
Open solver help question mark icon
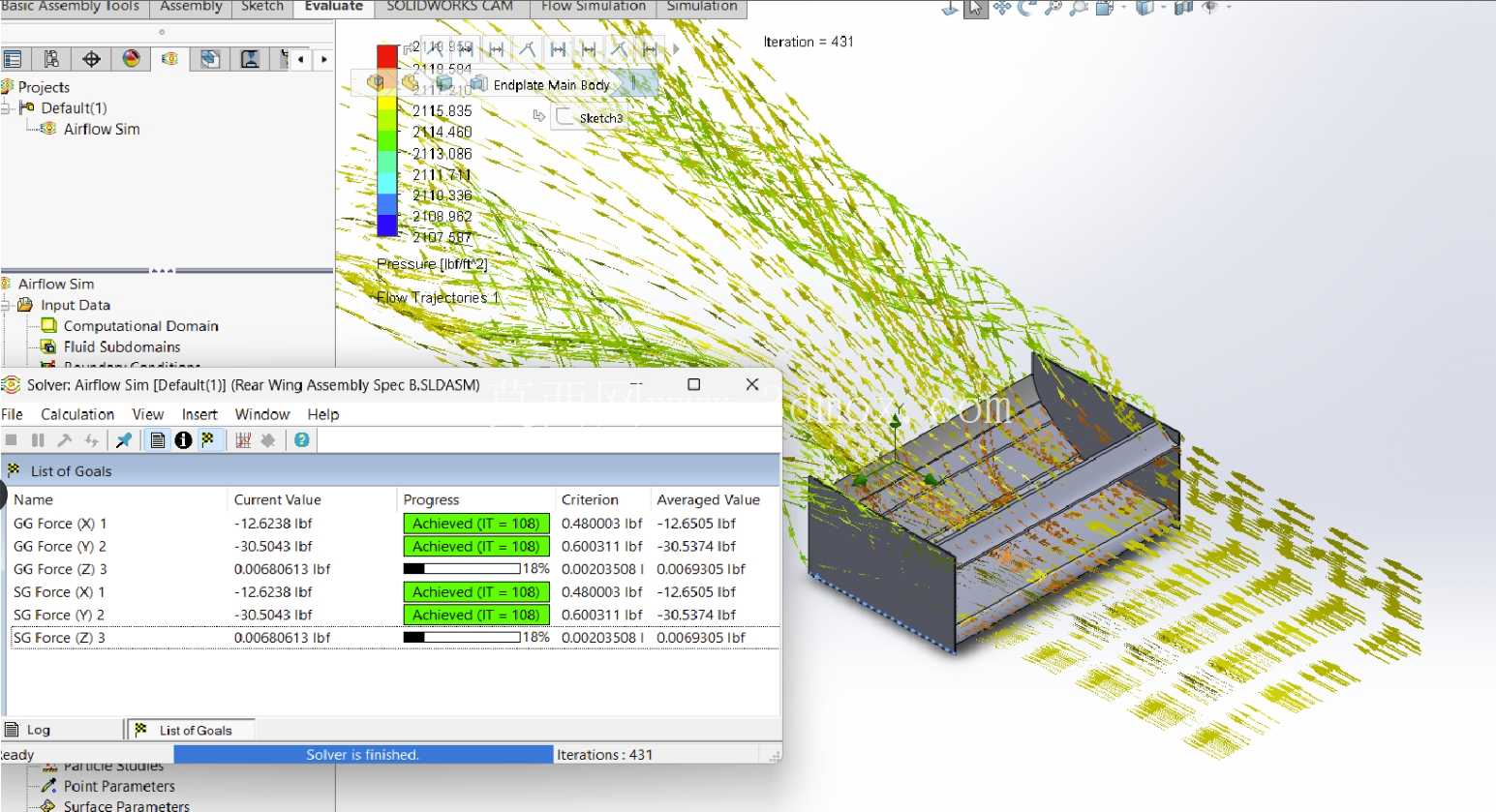click(302, 440)
